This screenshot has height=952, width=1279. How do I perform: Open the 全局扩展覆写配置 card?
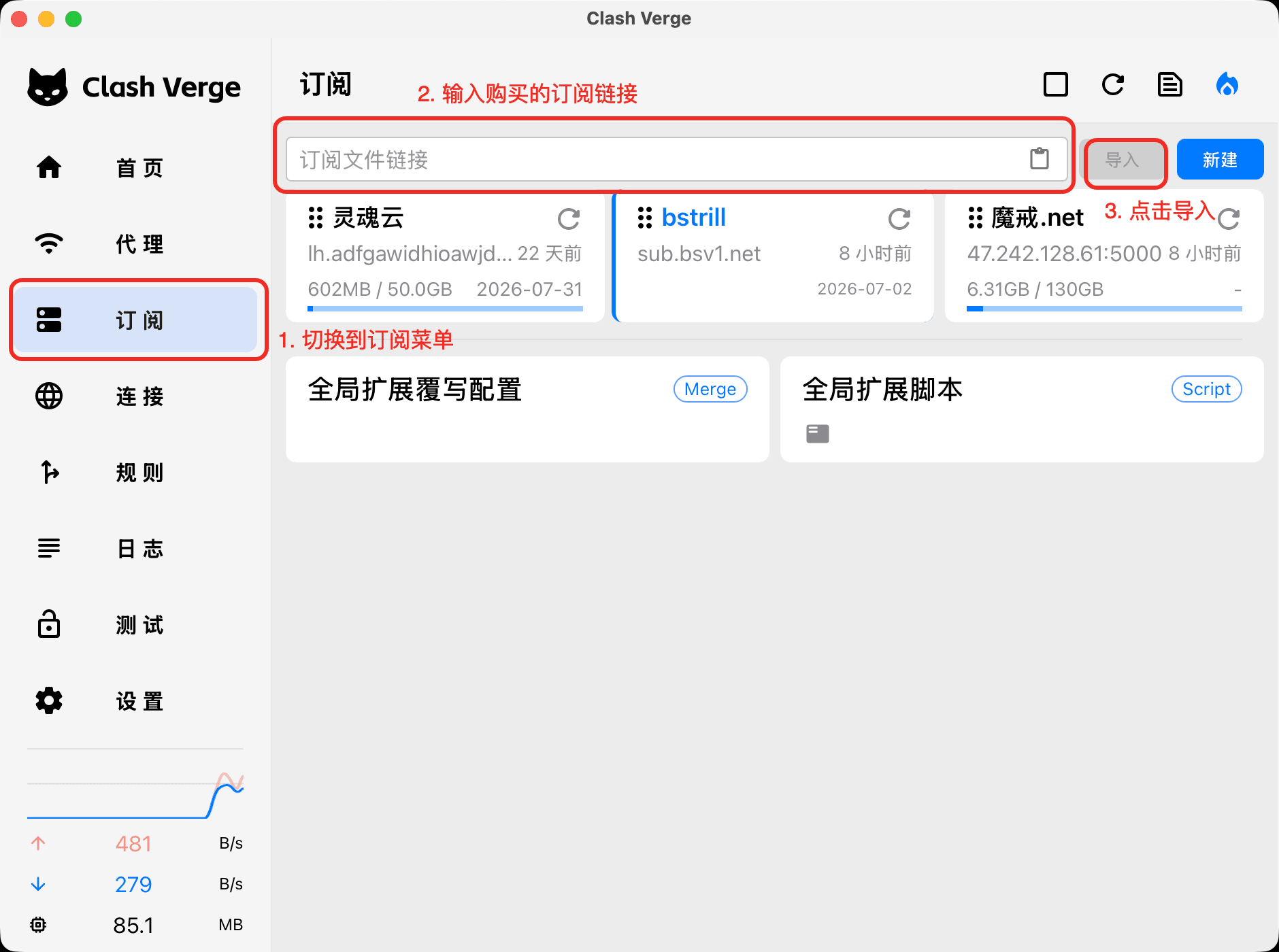[527, 409]
